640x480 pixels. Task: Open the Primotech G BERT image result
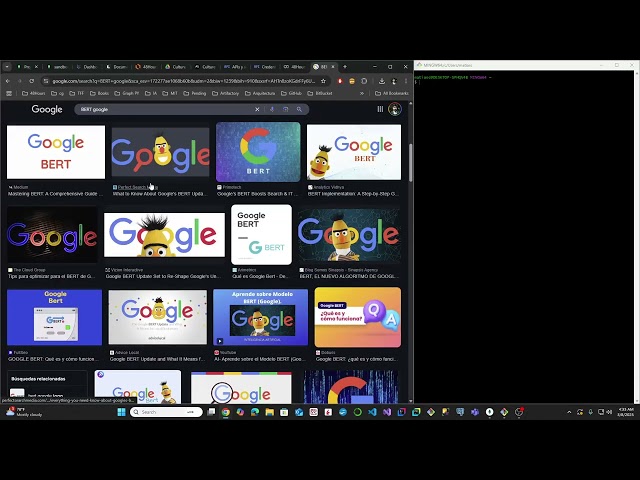pos(258,152)
